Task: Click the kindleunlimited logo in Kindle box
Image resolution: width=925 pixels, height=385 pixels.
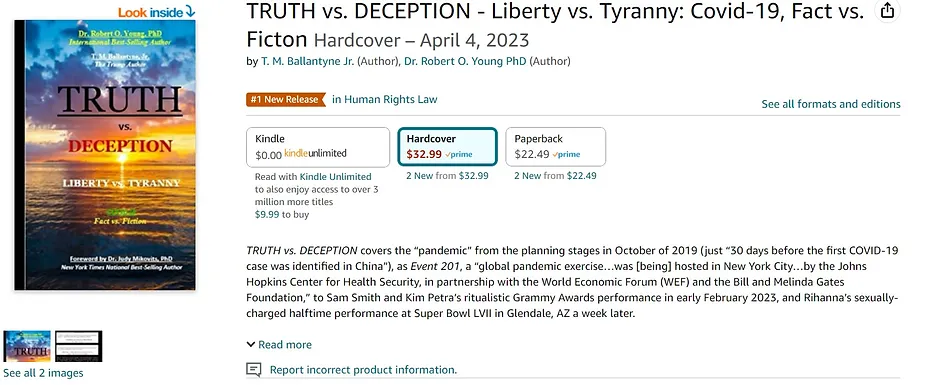Action: click(315, 153)
